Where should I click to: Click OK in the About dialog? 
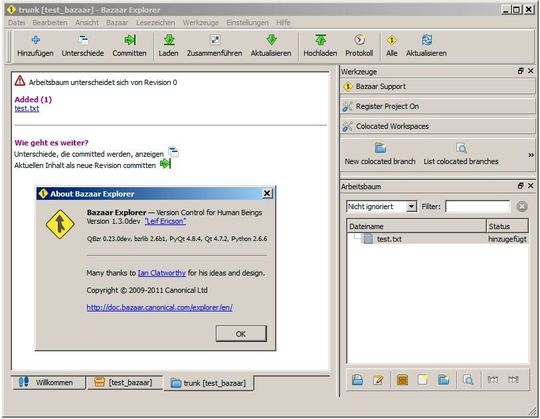(241, 334)
